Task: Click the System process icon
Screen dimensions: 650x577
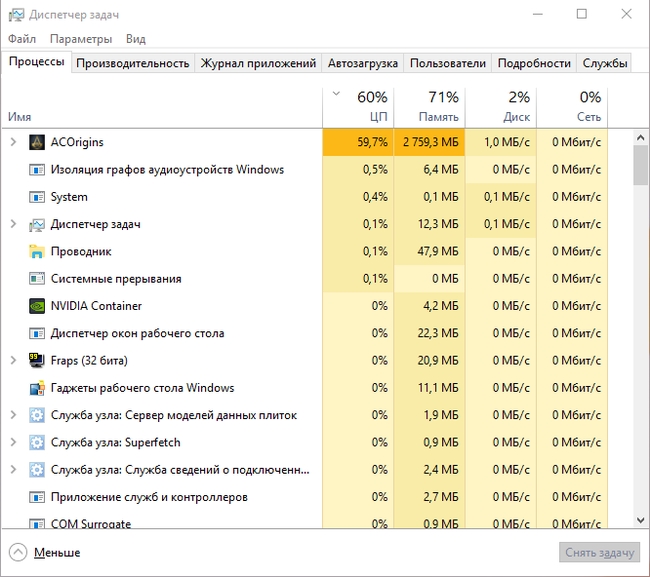Action: click(37, 197)
